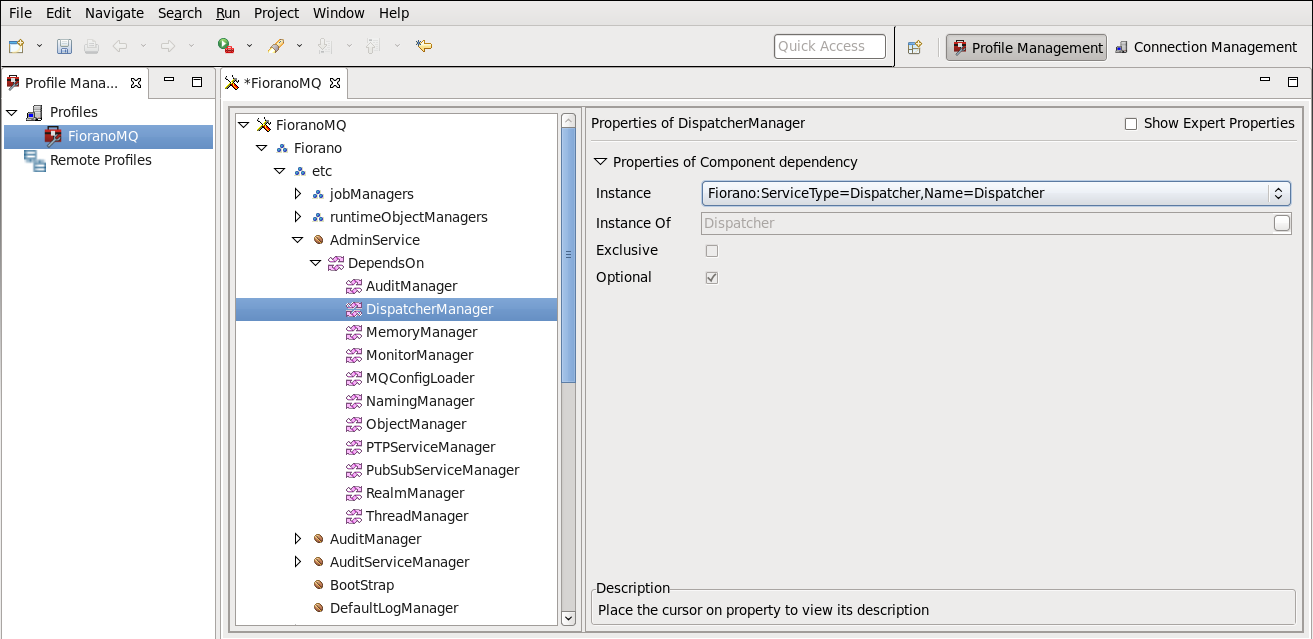1313x639 pixels.
Task: Click the RealmManager dependency icon
Action: click(354, 493)
